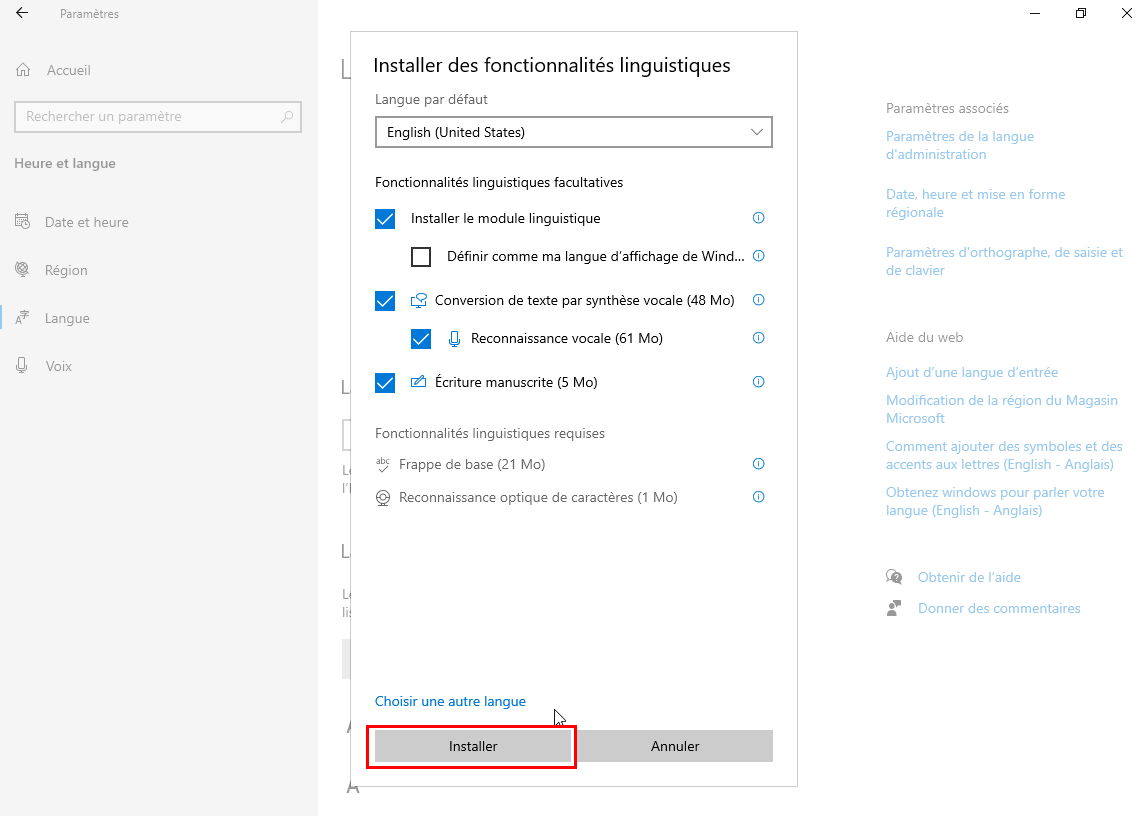Check Définir comme ma langue d'affichage
The height and width of the screenshot is (816, 1145).
click(x=421, y=256)
